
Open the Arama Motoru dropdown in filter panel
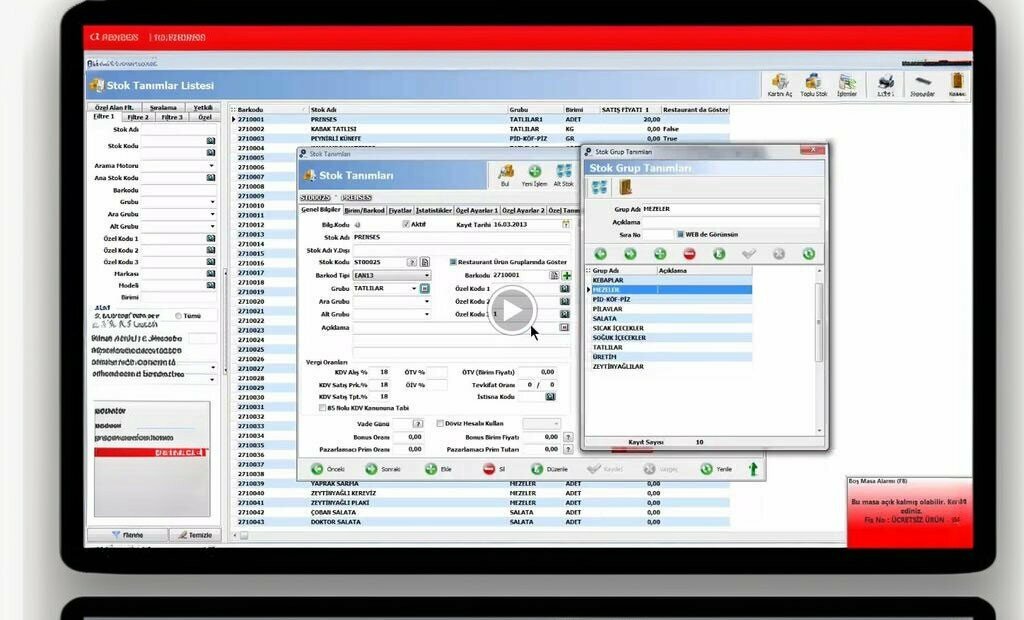[x=211, y=165]
